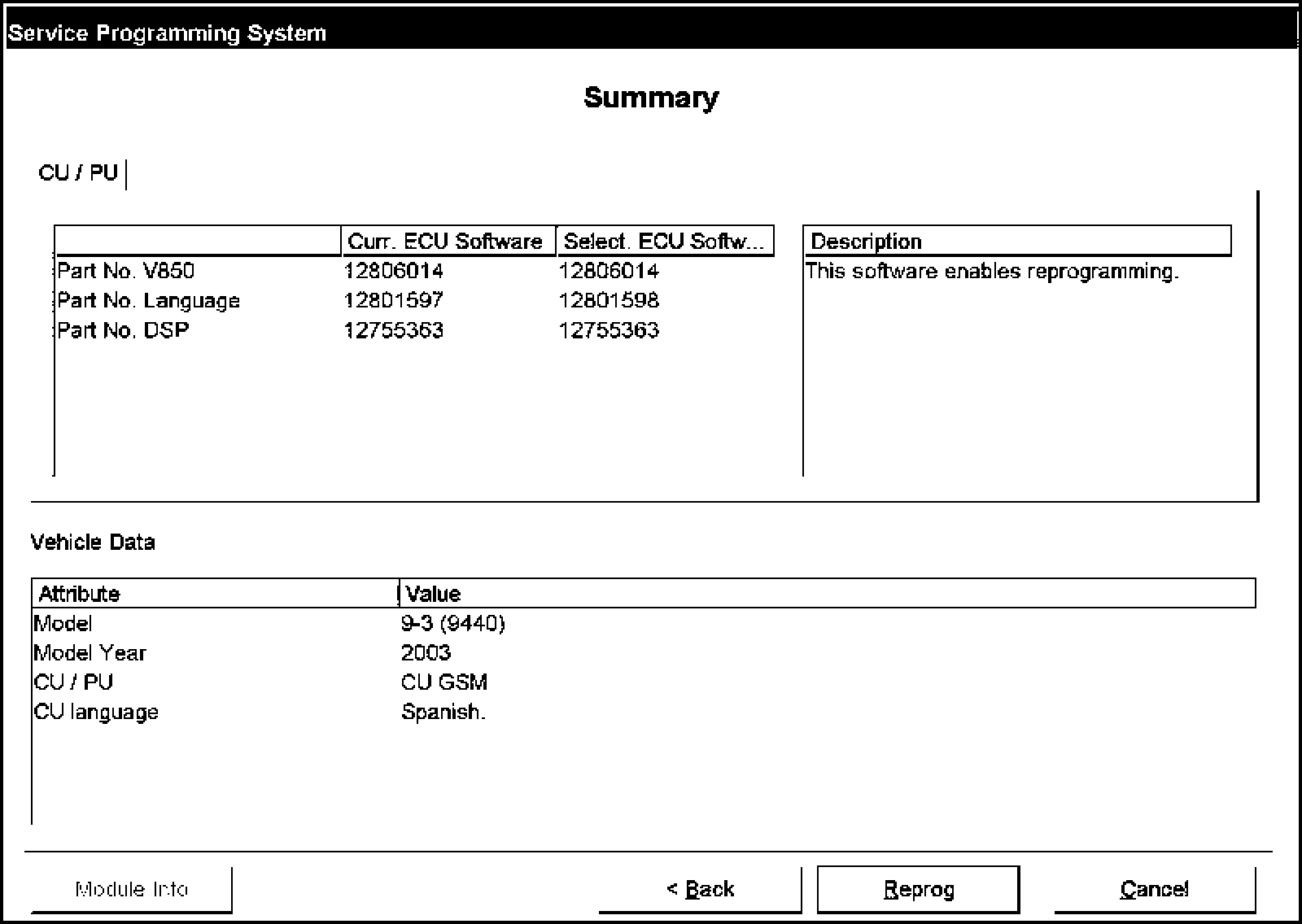The image size is (1302, 924).
Task: Select the CU language attribute
Action: tap(96, 713)
